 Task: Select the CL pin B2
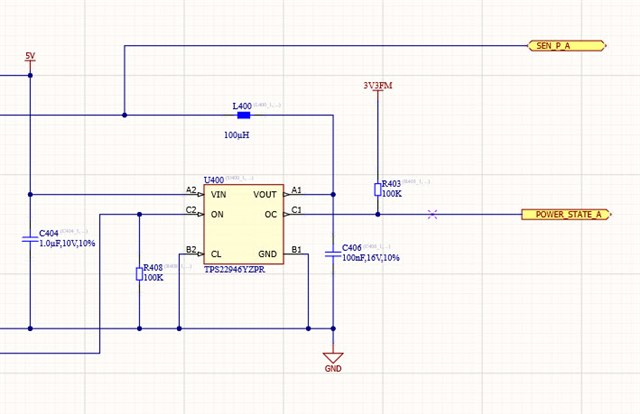[195, 254]
